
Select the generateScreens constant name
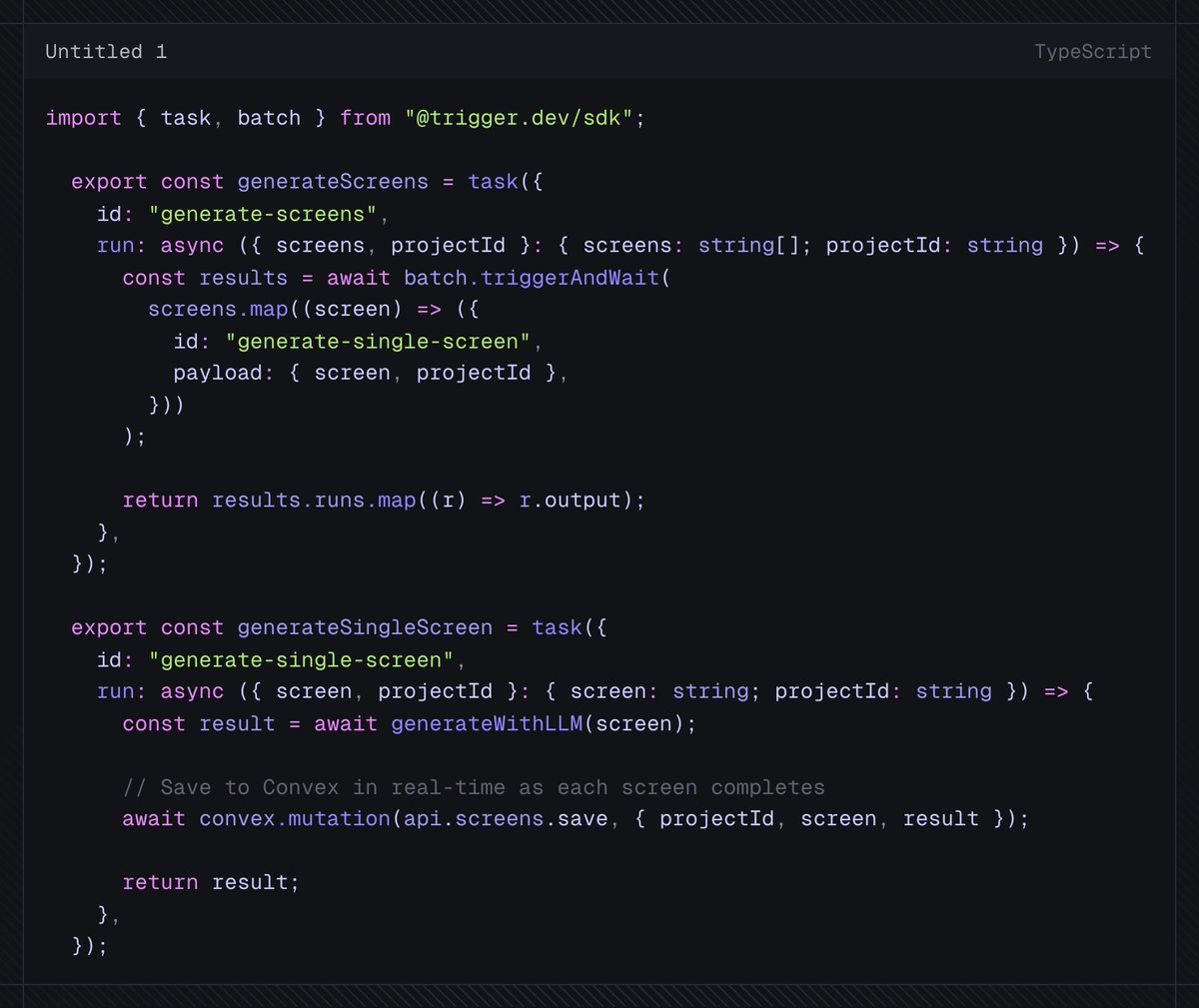[x=333, y=182]
